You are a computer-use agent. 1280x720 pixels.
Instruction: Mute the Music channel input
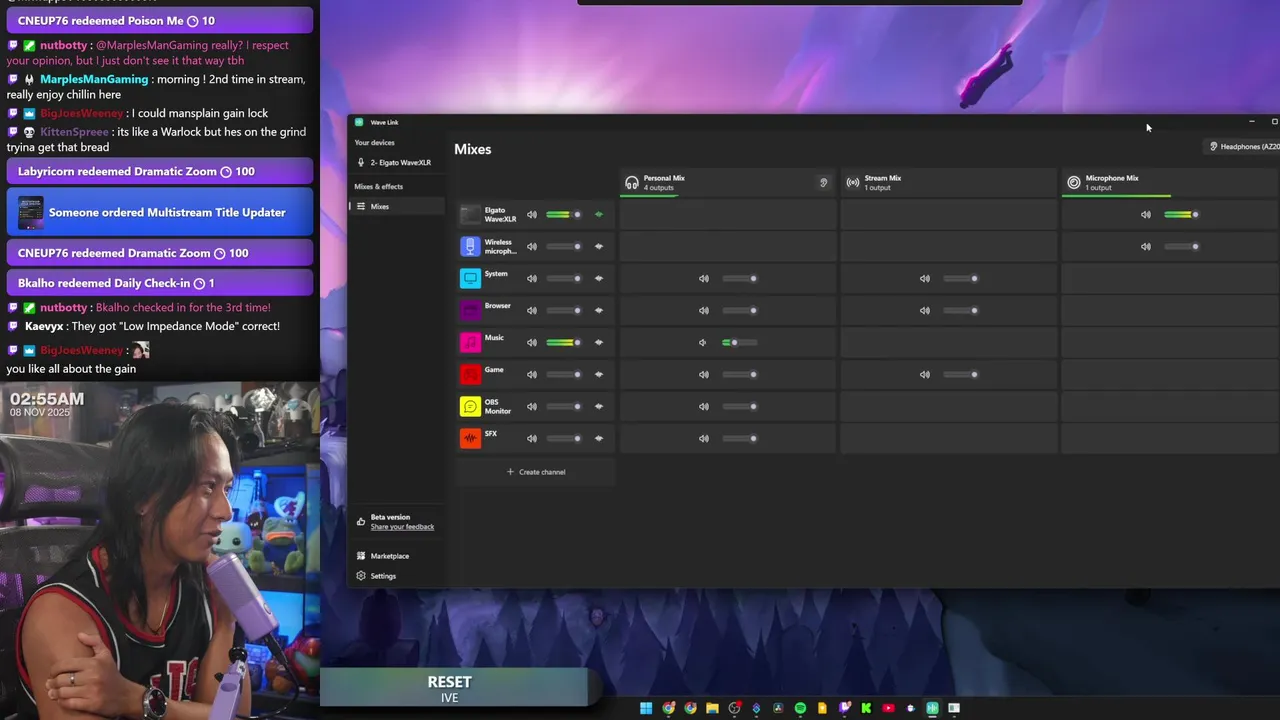532,342
